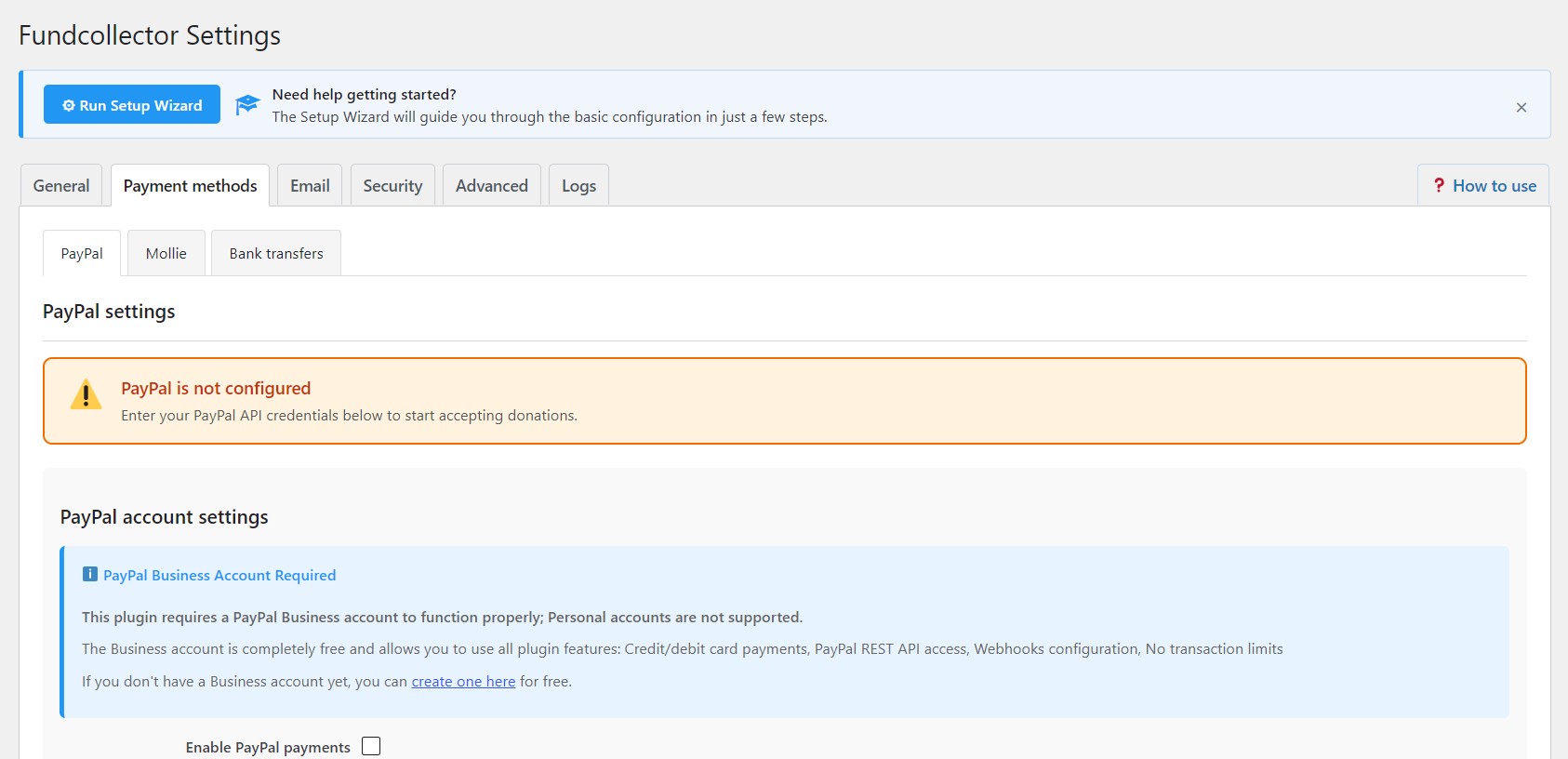Follow the create one here link
Viewport: 1568px width, 759px height.
tap(463, 682)
